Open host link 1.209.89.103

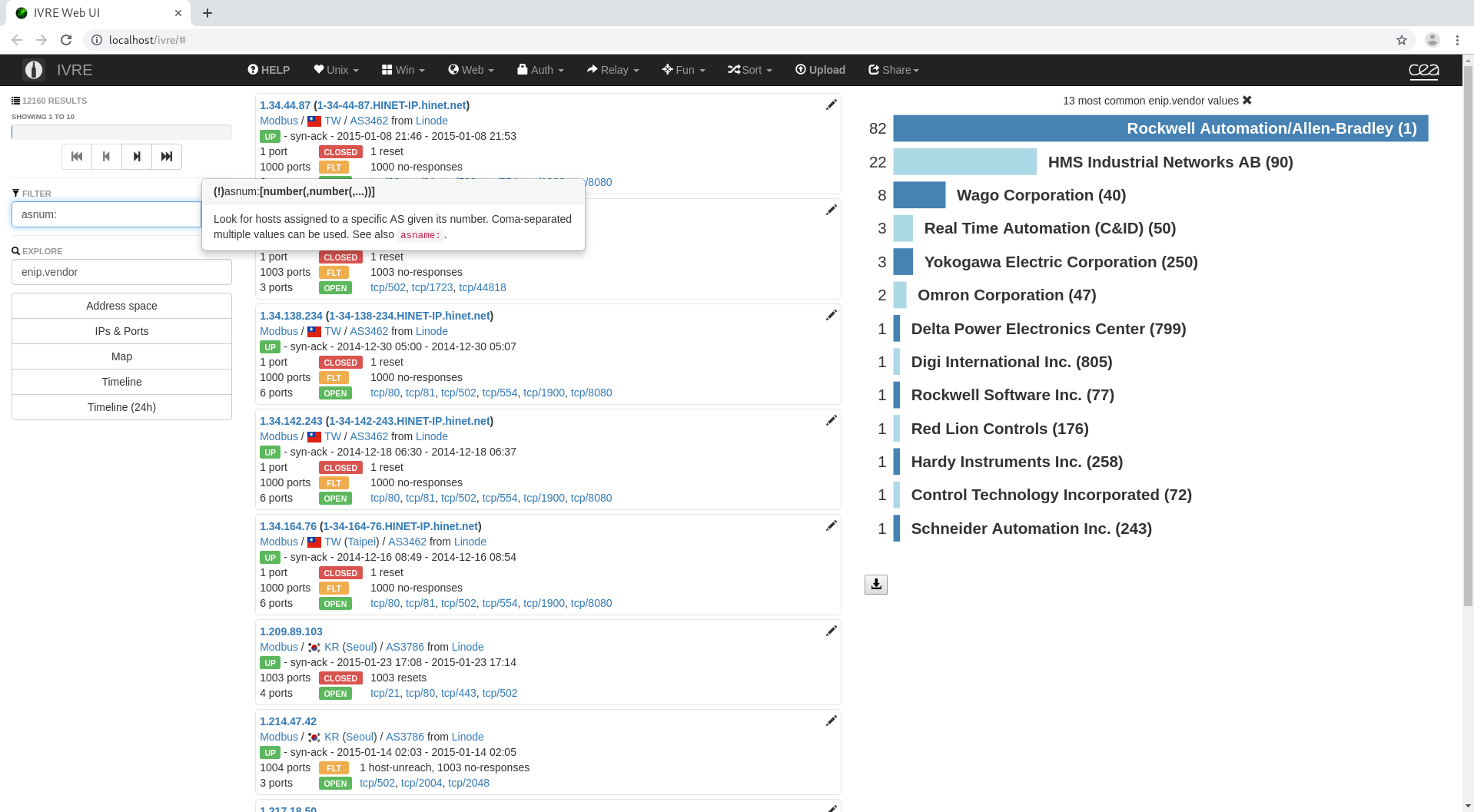pos(291,631)
